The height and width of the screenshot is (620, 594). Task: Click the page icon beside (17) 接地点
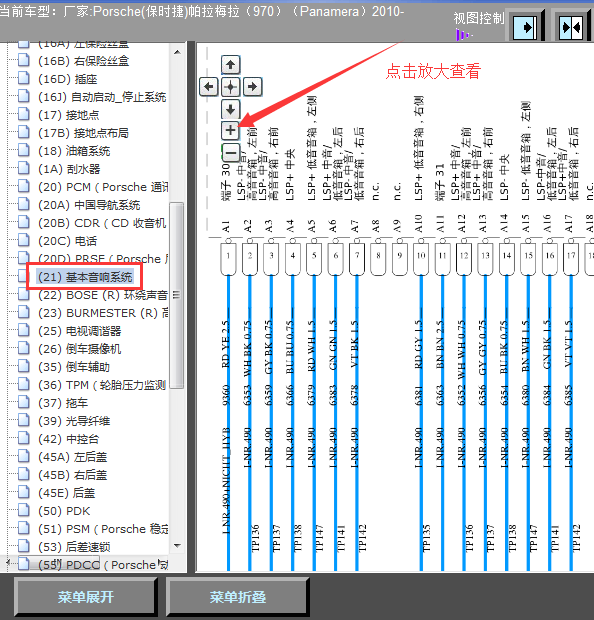pyautogui.click(x=24, y=114)
